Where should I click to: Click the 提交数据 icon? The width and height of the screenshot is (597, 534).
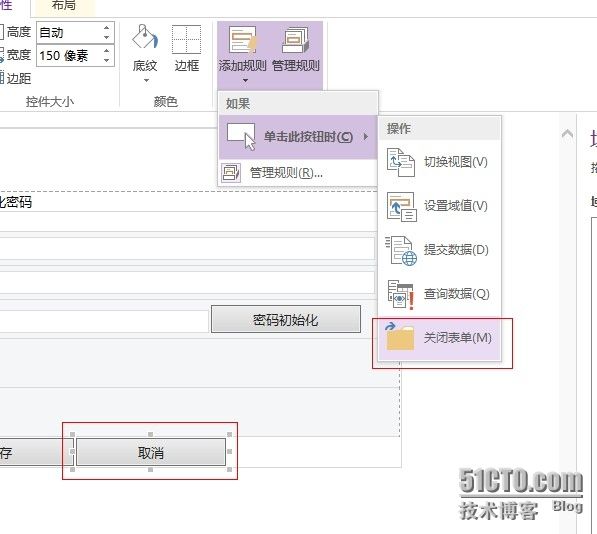pyautogui.click(x=401, y=250)
